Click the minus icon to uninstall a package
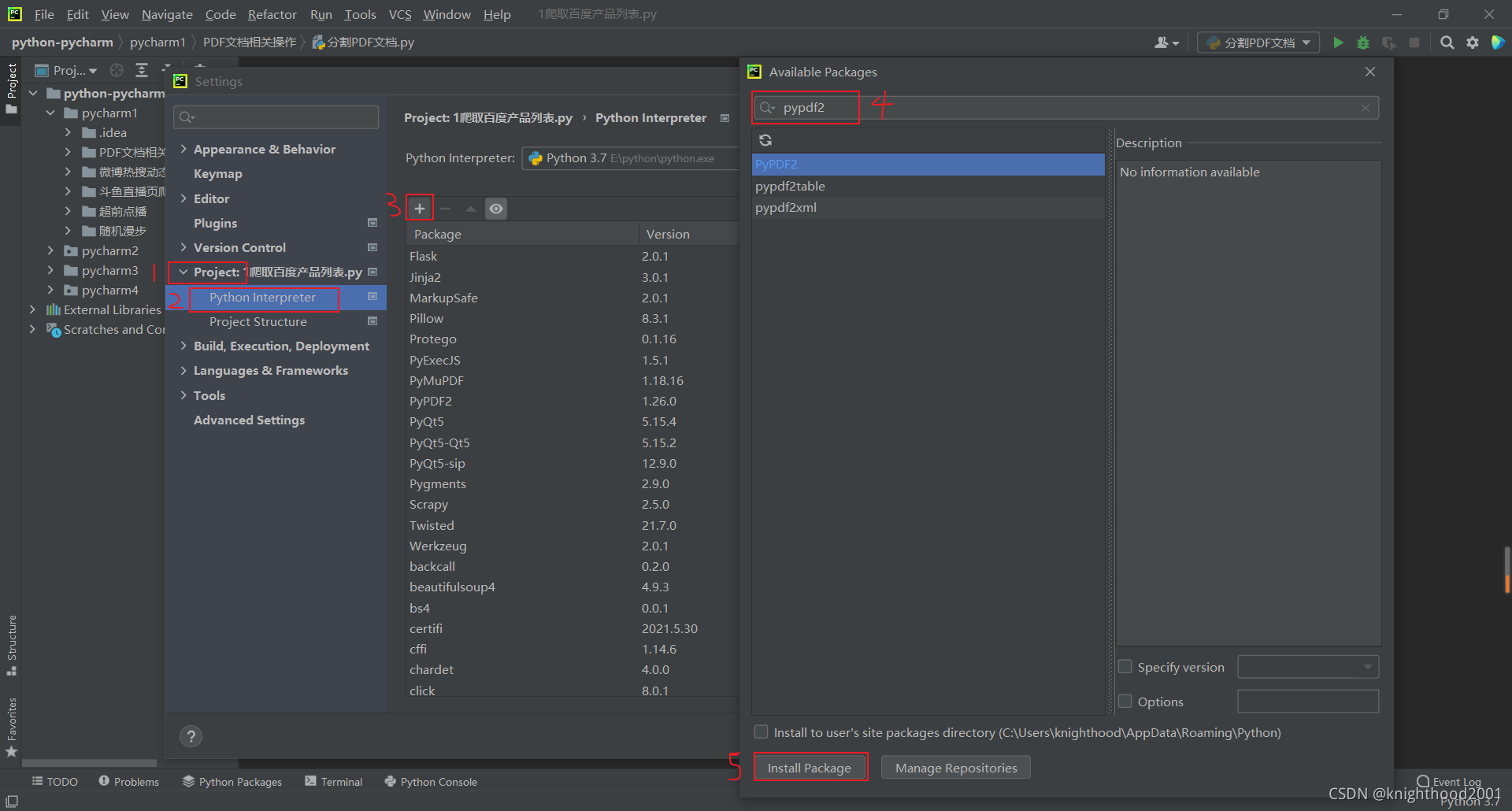Screen dimensions: 1512x811 click(445, 208)
